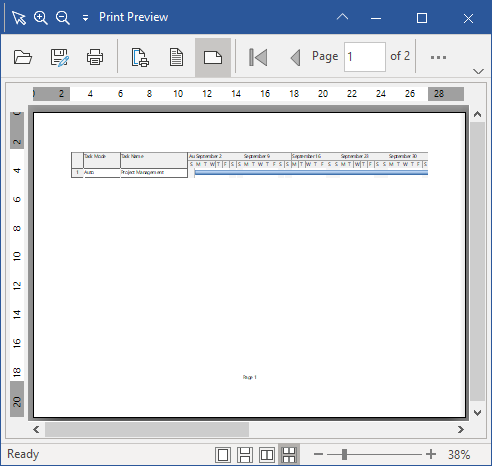The width and height of the screenshot is (492, 466).
Task: Activate the zoom in magnifier tool
Action: (x=41, y=18)
